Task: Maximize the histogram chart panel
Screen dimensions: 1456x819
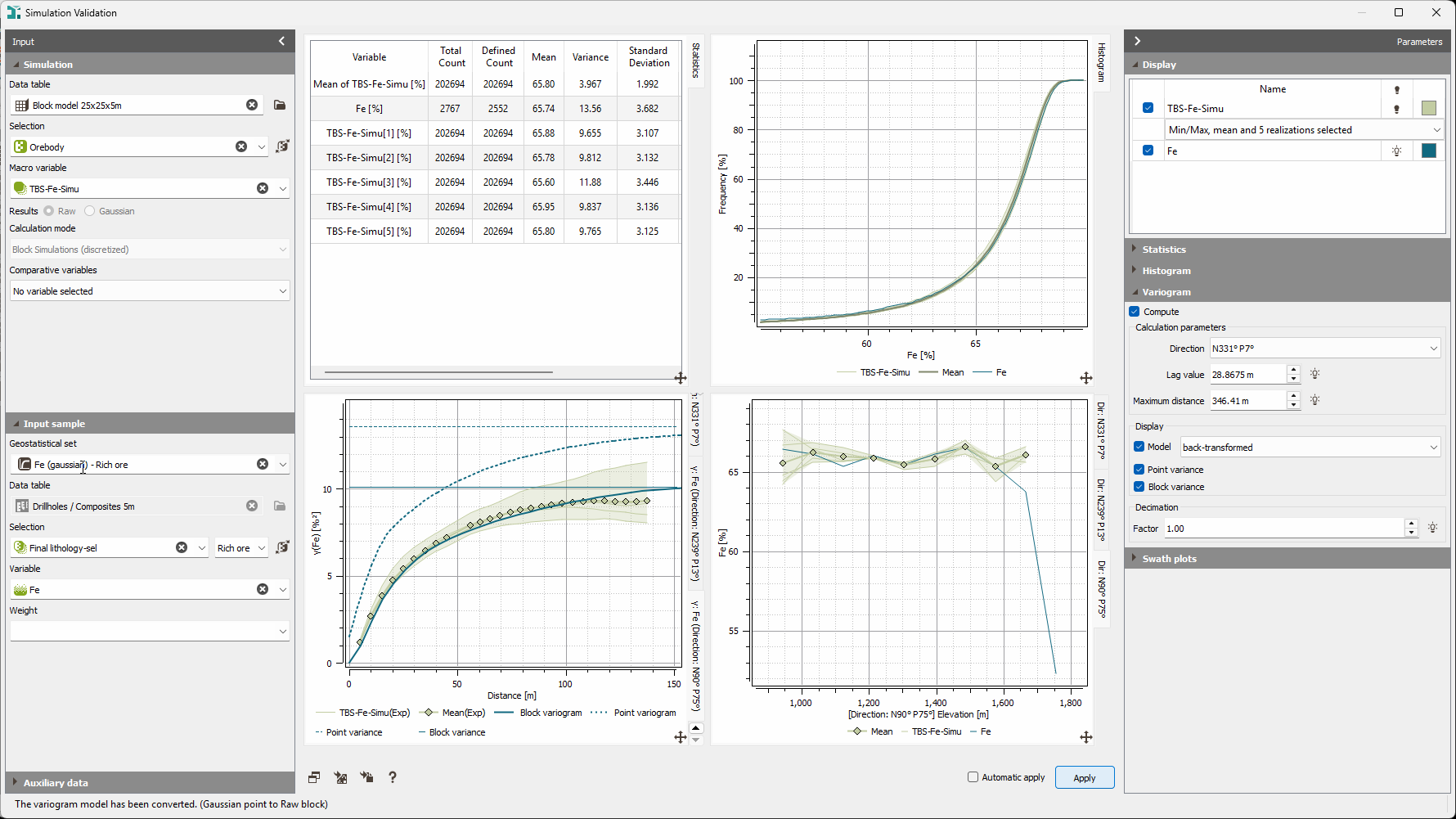Action: click(x=1086, y=378)
